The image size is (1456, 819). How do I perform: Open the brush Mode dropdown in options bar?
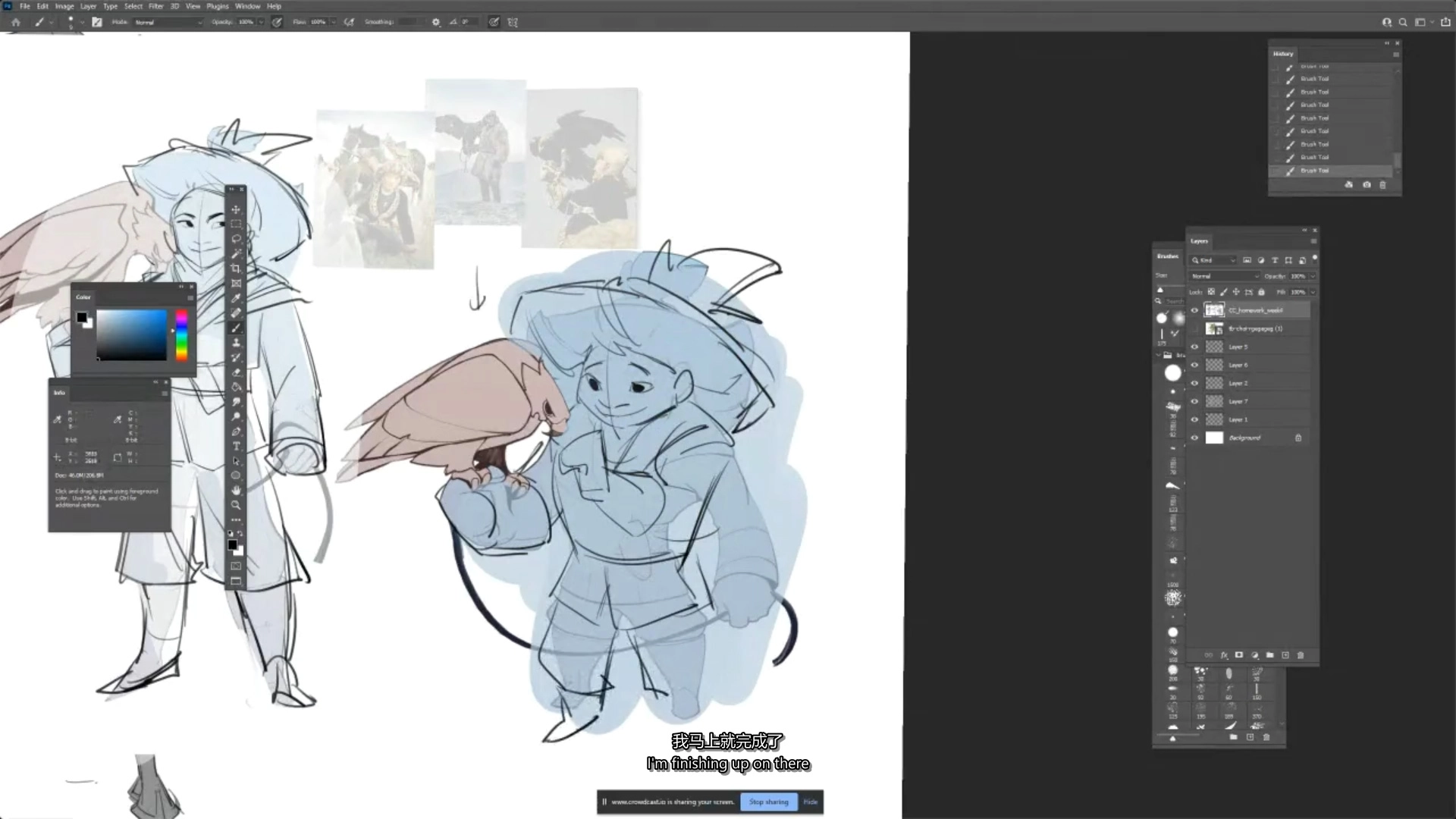tap(168, 22)
